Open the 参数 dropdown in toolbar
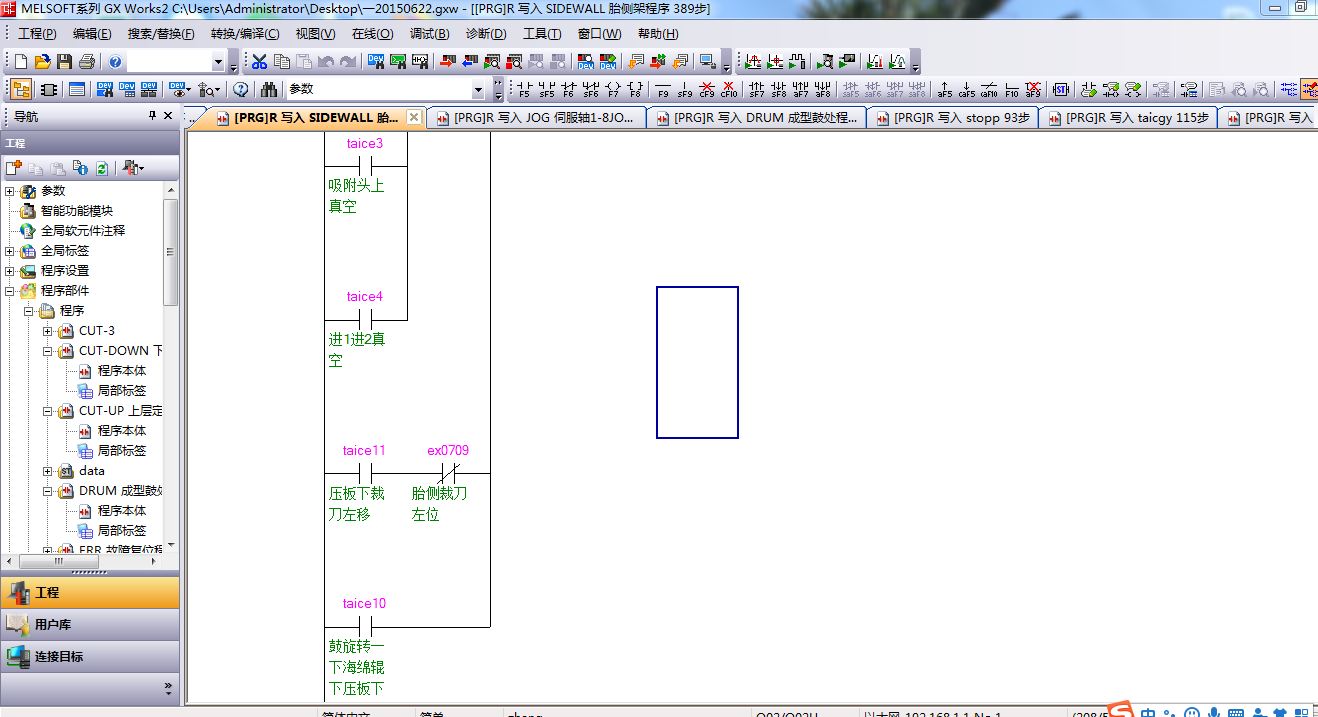 point(478,90)
